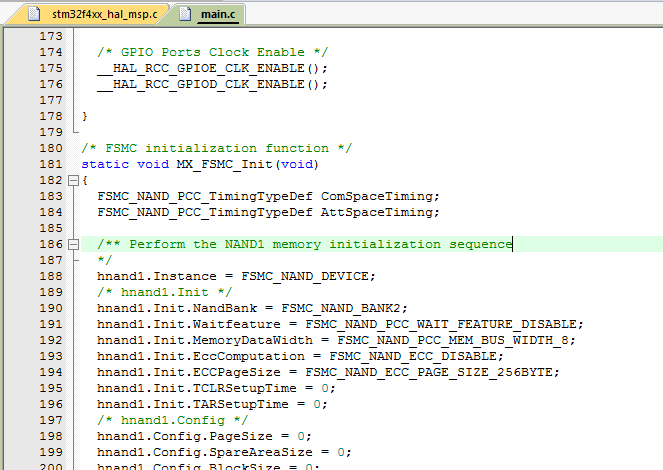663x470 pixels.
Task: Click FSMC_NAND_BANK2 value
Action: click(x=341, y=308)
